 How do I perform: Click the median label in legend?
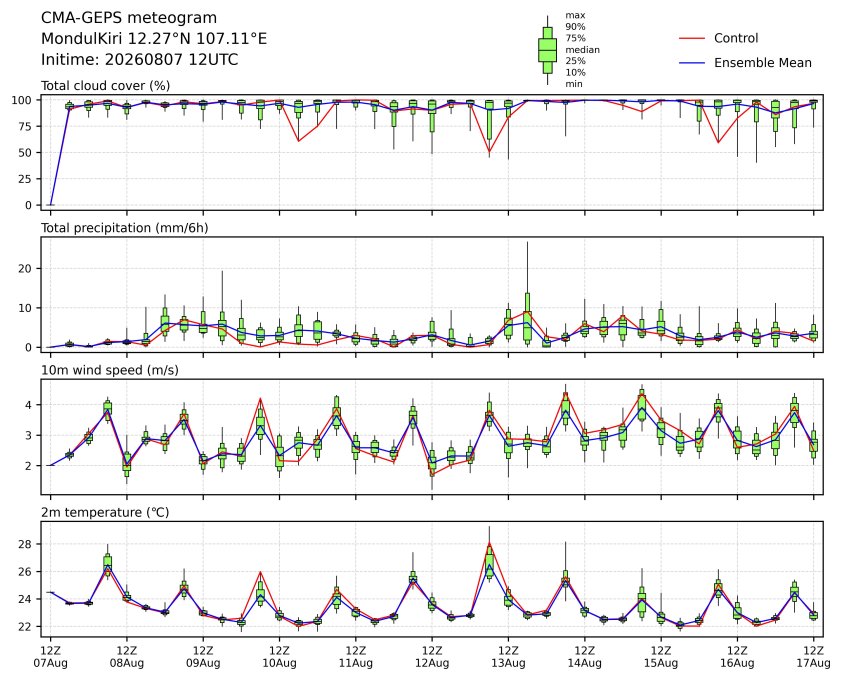582,50
